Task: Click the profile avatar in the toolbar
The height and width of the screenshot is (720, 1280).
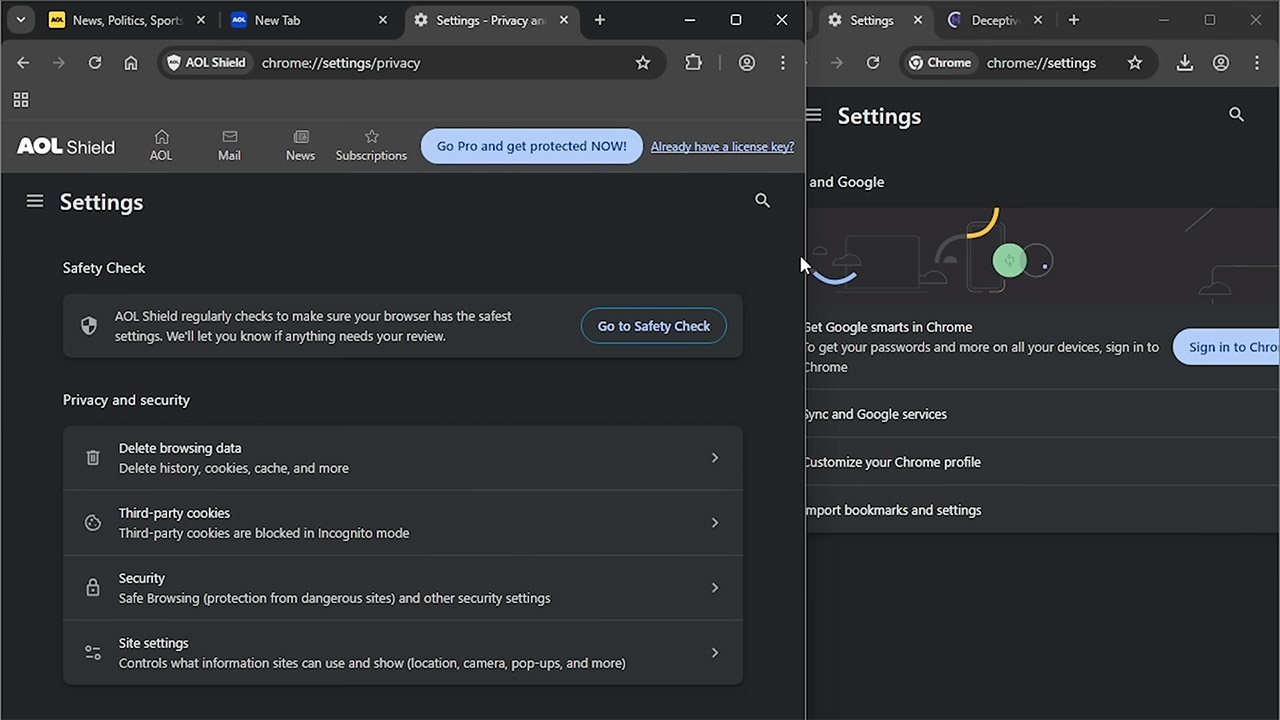Action: [746, 62]
